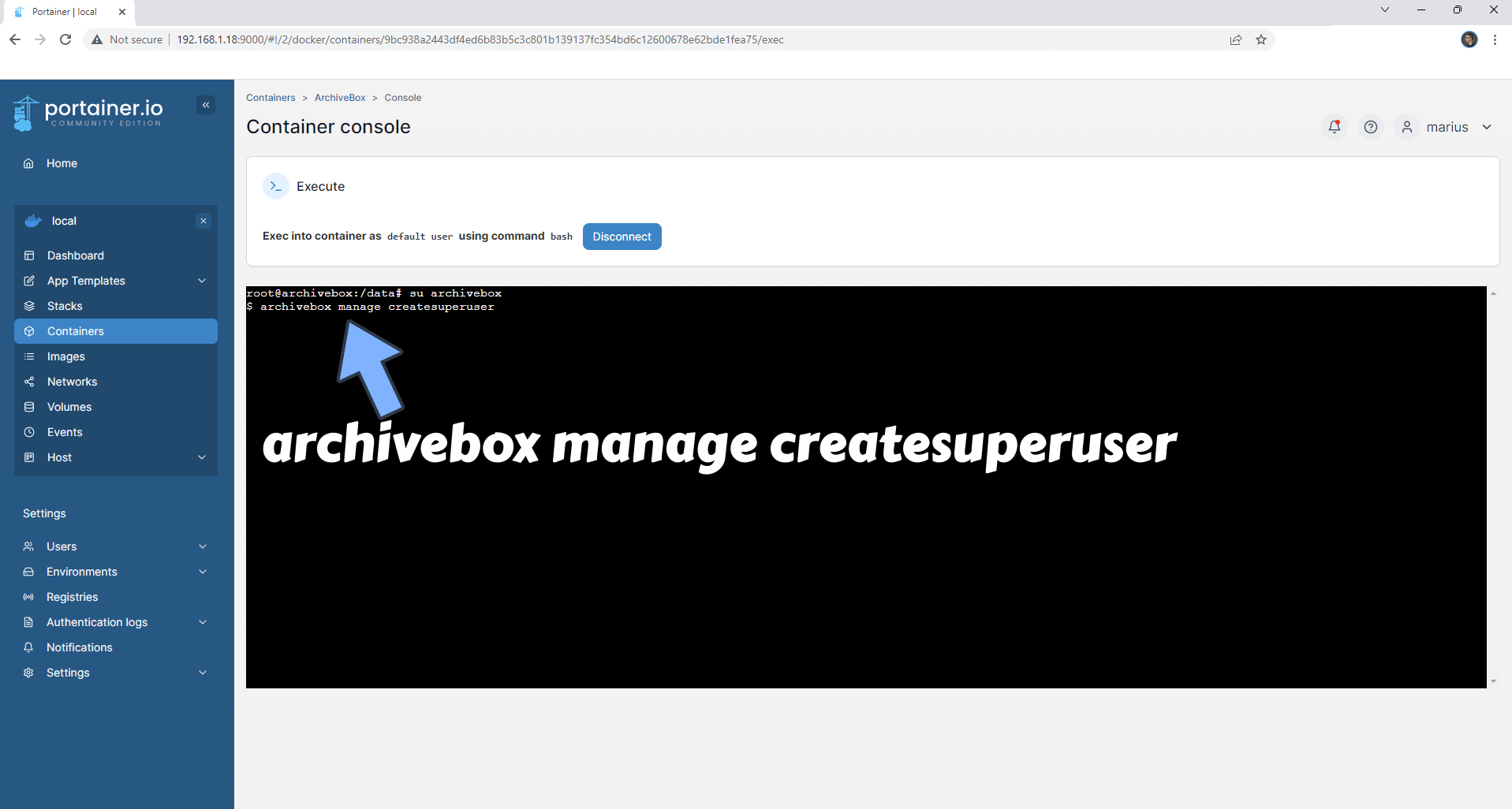Click the Authentication logs document icon

[28, 622]
